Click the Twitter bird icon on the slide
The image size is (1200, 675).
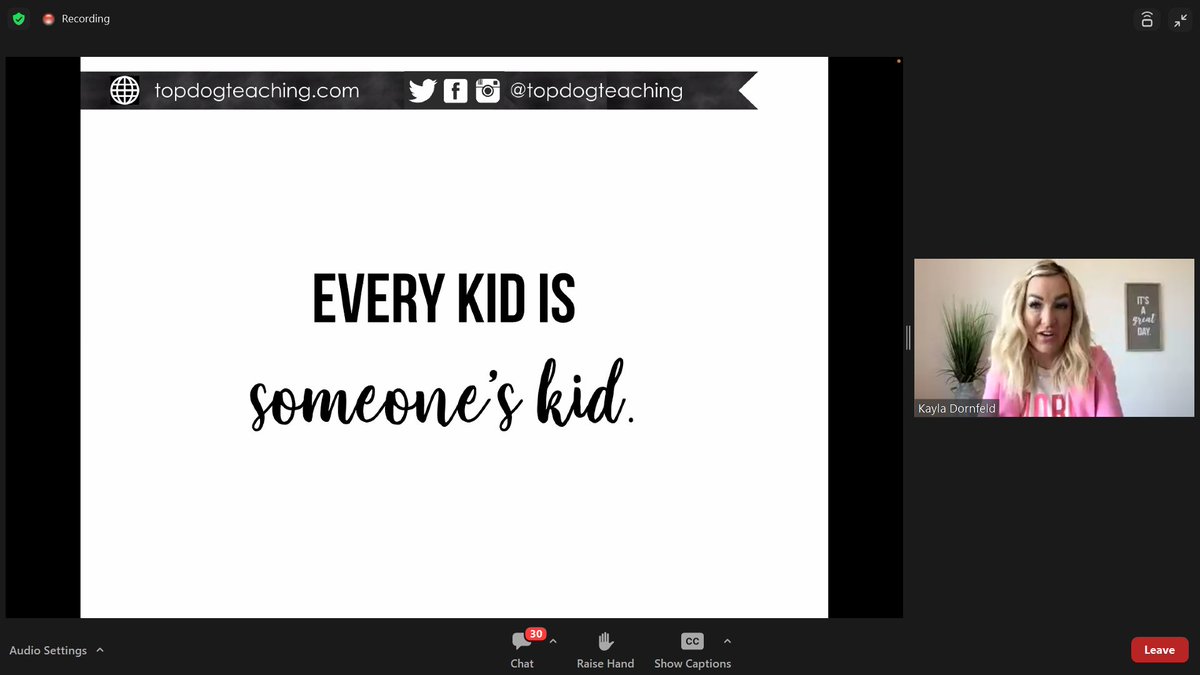click(423, 90)
